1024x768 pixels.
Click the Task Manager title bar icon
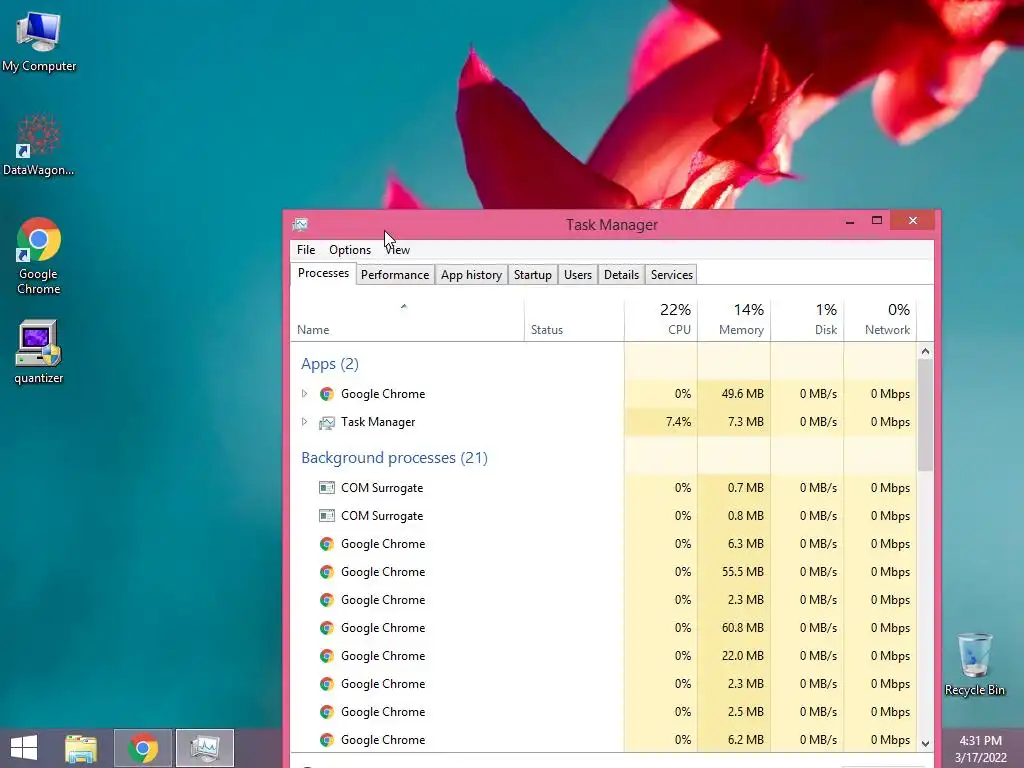pos(300,225)
